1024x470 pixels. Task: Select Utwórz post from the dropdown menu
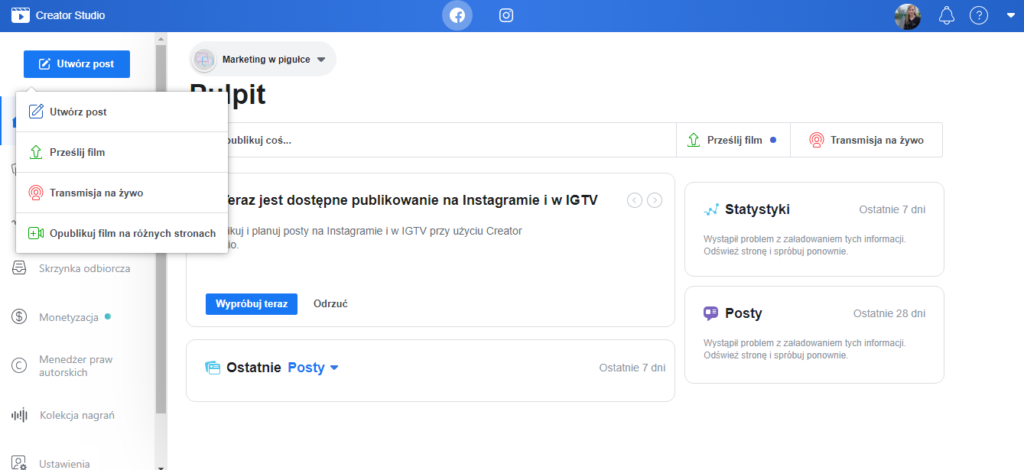point(121,112)
